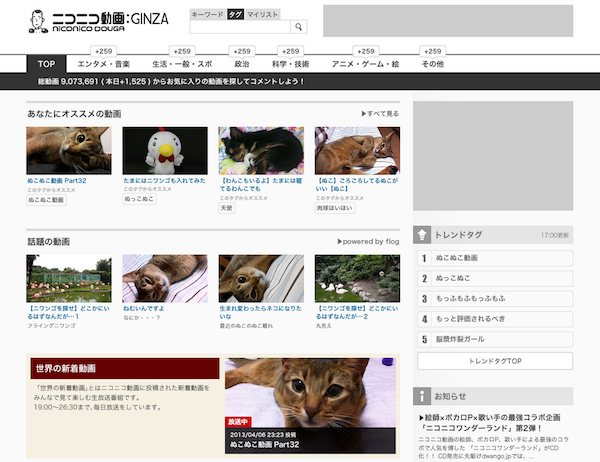Select the タグ search tab
Screen dimensions: 600x462
click(235, 15)
